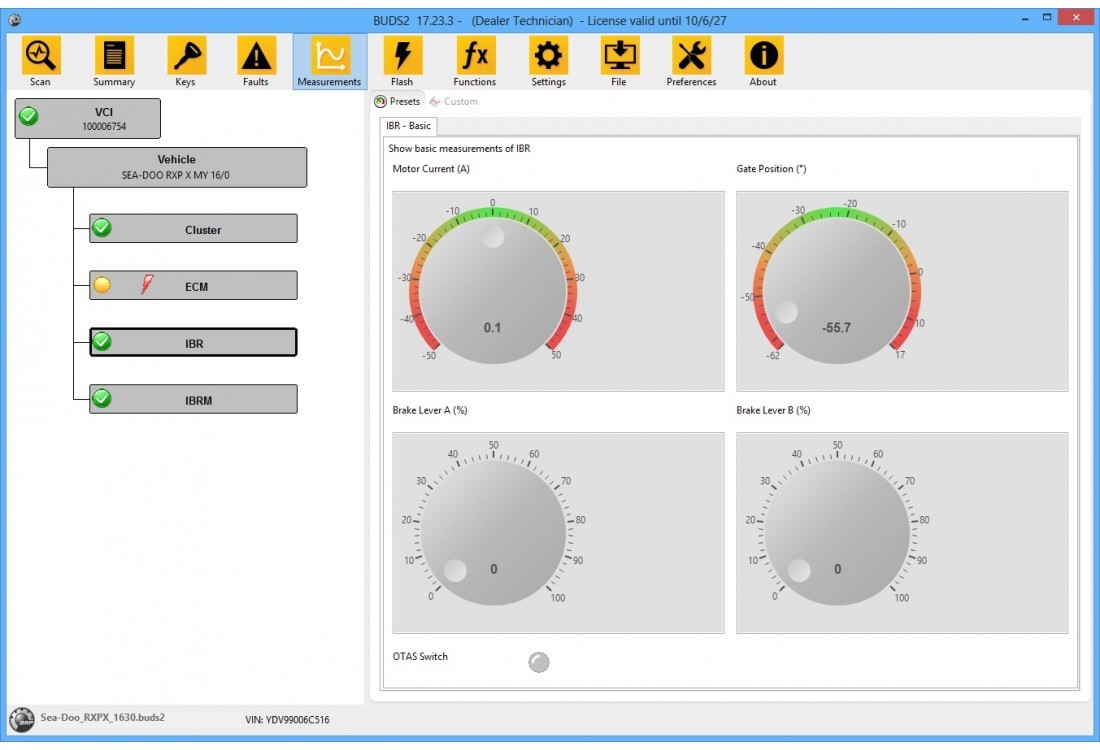Select the IBRM module
The image size is (1100, 750).
point(194,400)
